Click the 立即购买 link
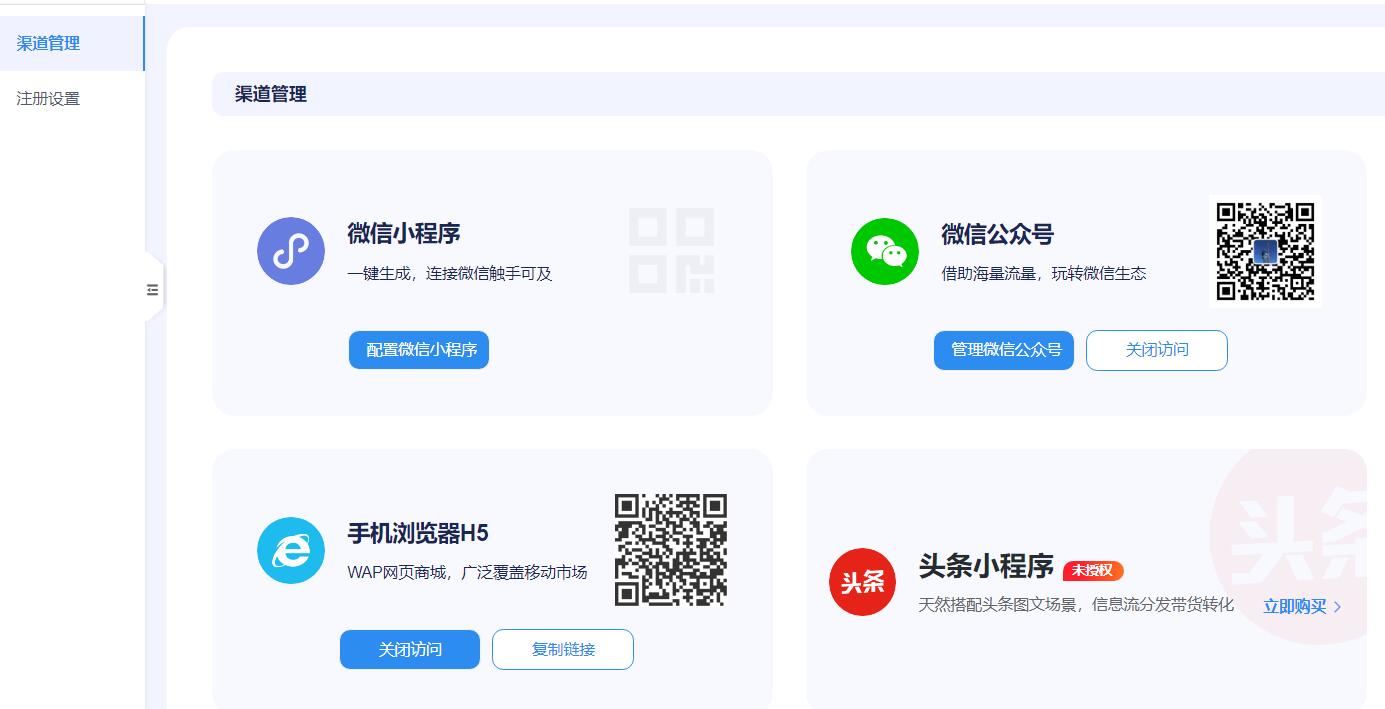 coord(1295,606)
